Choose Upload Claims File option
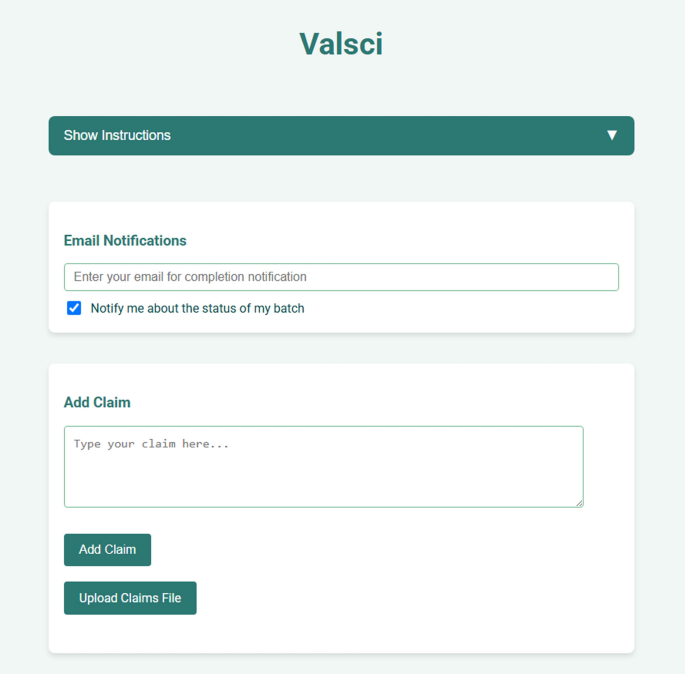 click(x=130, y=598)
